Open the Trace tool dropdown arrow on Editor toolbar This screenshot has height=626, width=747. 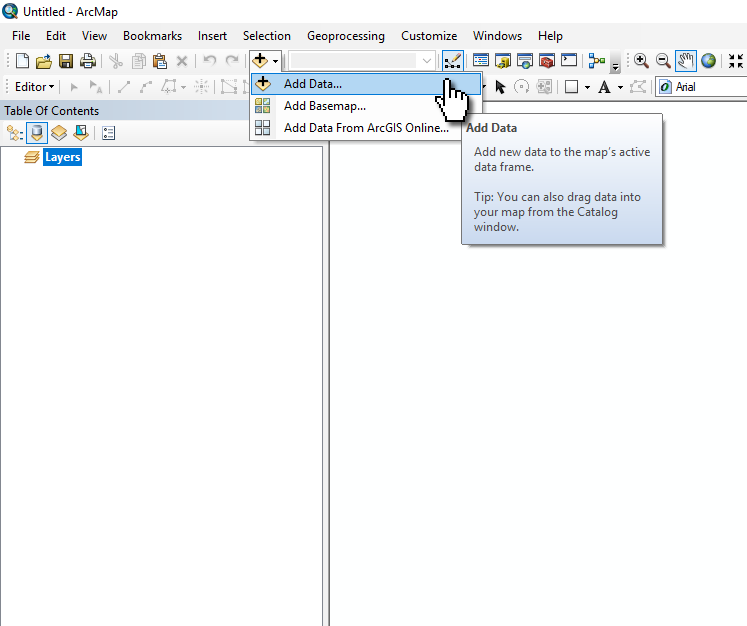[x=183, y=87]
